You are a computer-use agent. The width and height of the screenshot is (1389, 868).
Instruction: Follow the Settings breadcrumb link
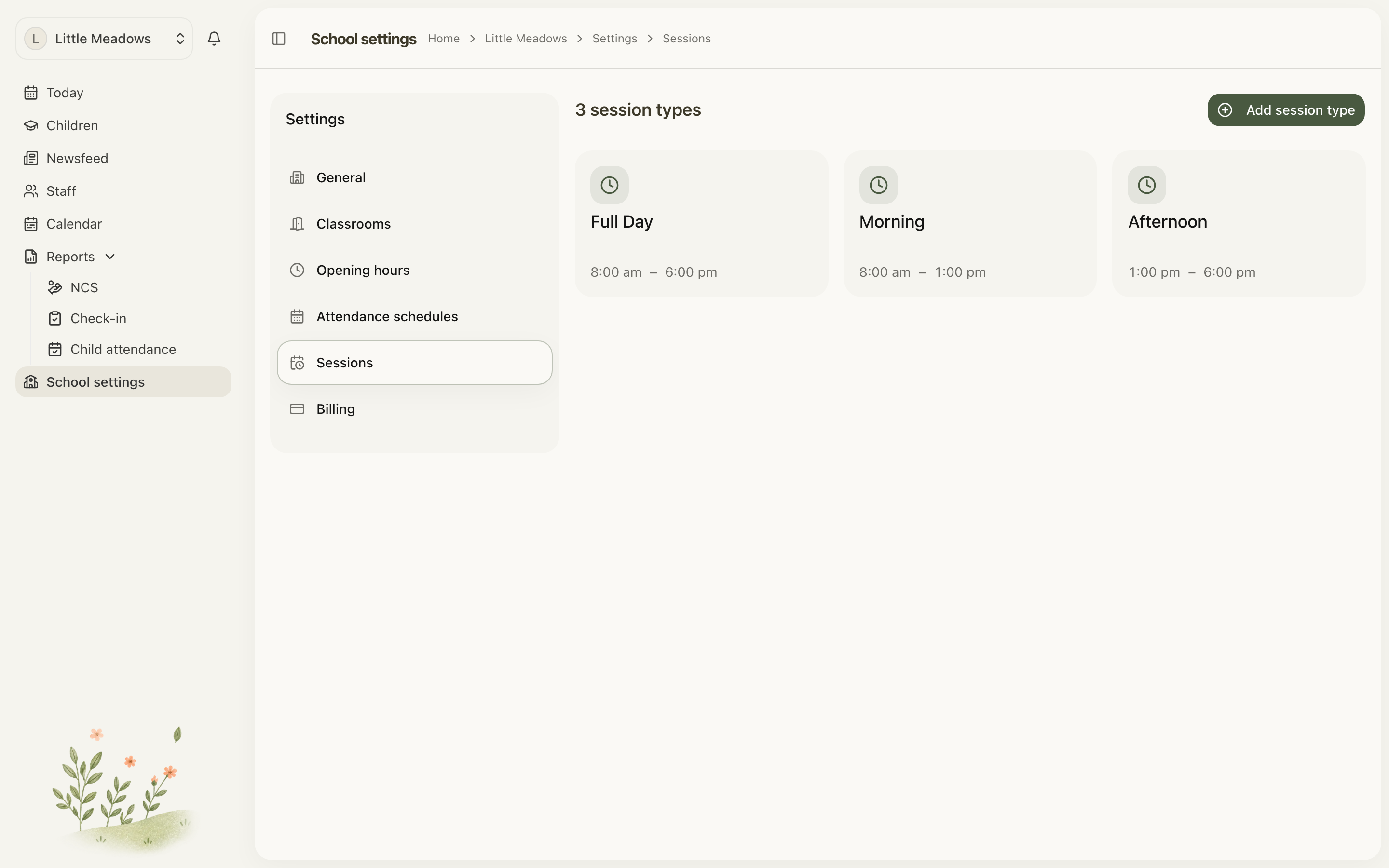[x=615, y=39]
